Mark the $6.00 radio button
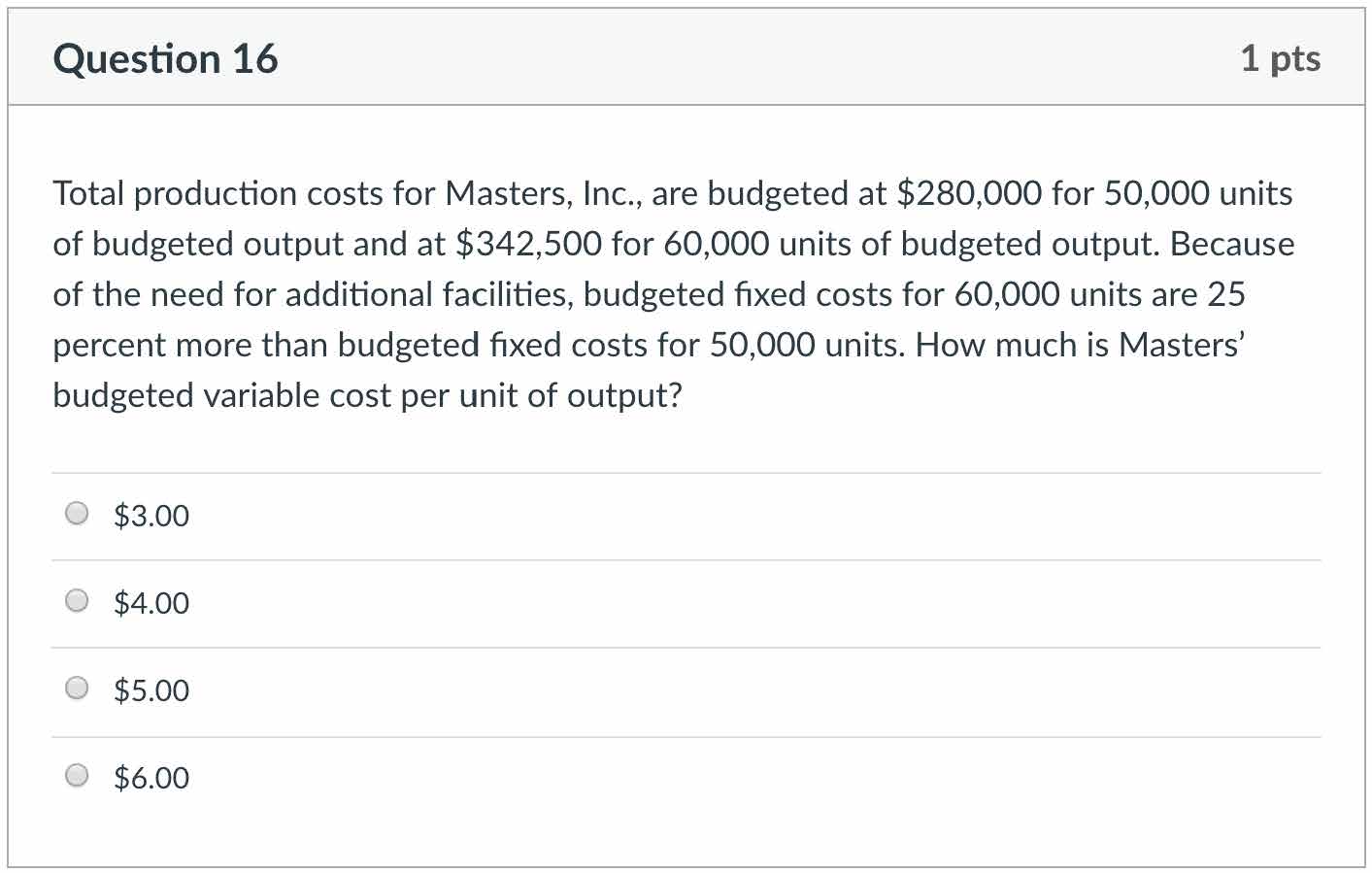The height and width of the screenshot is (873, 1372). coord(78,776)
